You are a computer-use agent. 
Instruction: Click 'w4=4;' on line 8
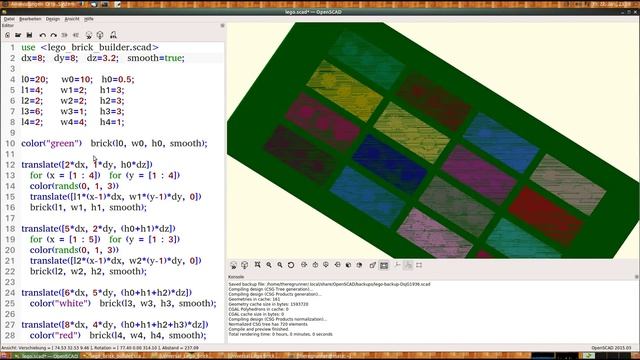click(x=73, y=122)
